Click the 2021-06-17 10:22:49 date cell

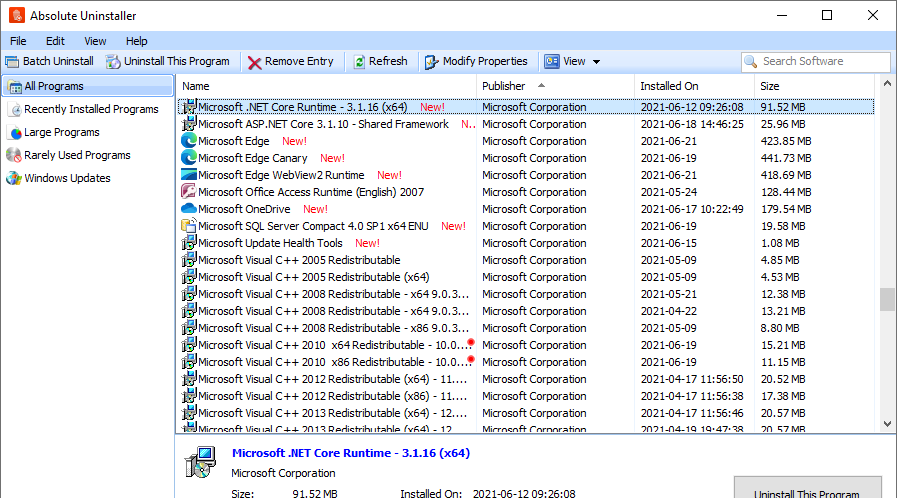click(692, 209)
